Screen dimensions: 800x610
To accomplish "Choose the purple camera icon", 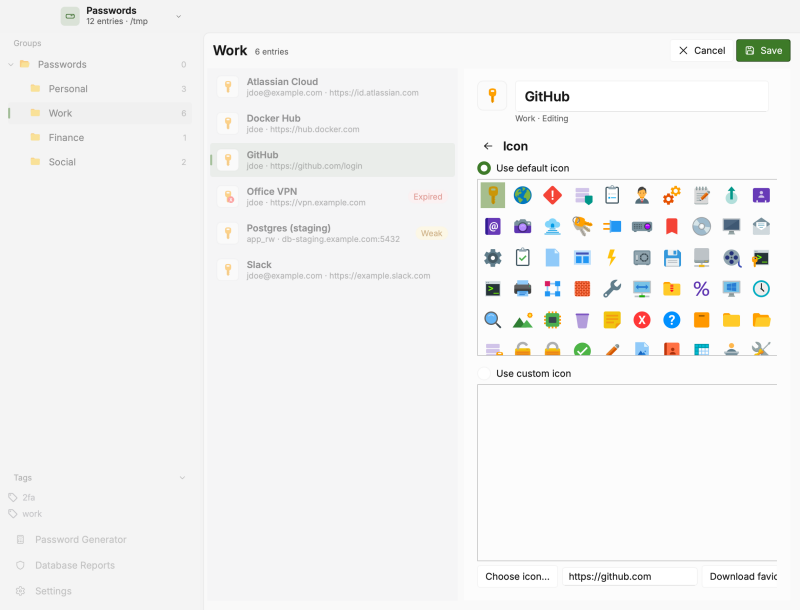I will [x=522, y=226].
